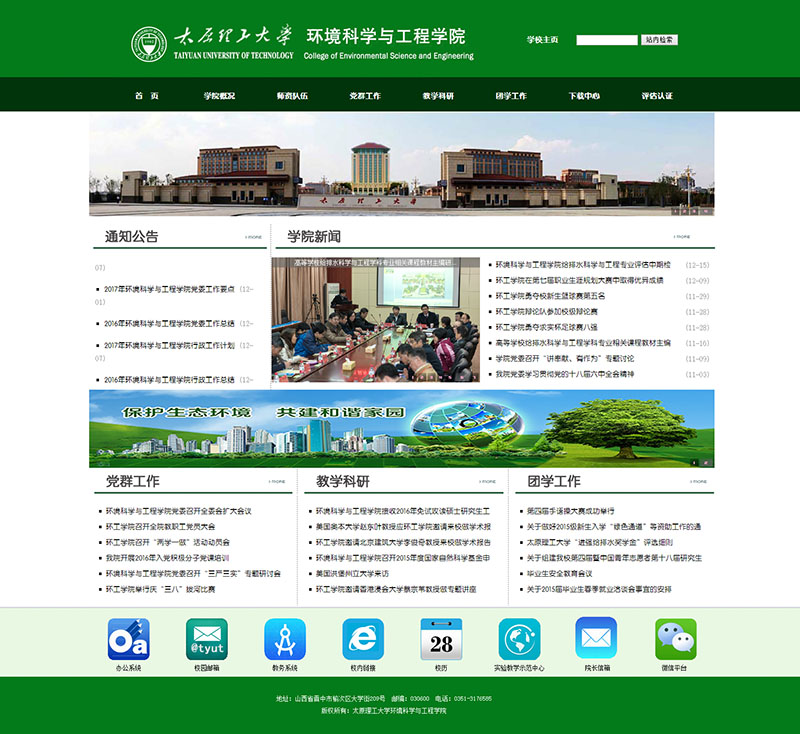Open 第四届手语操大赛成功举行 article
The height and width of the screenshot is (734, 800).
pyautogui.click(x=570, y=511)
